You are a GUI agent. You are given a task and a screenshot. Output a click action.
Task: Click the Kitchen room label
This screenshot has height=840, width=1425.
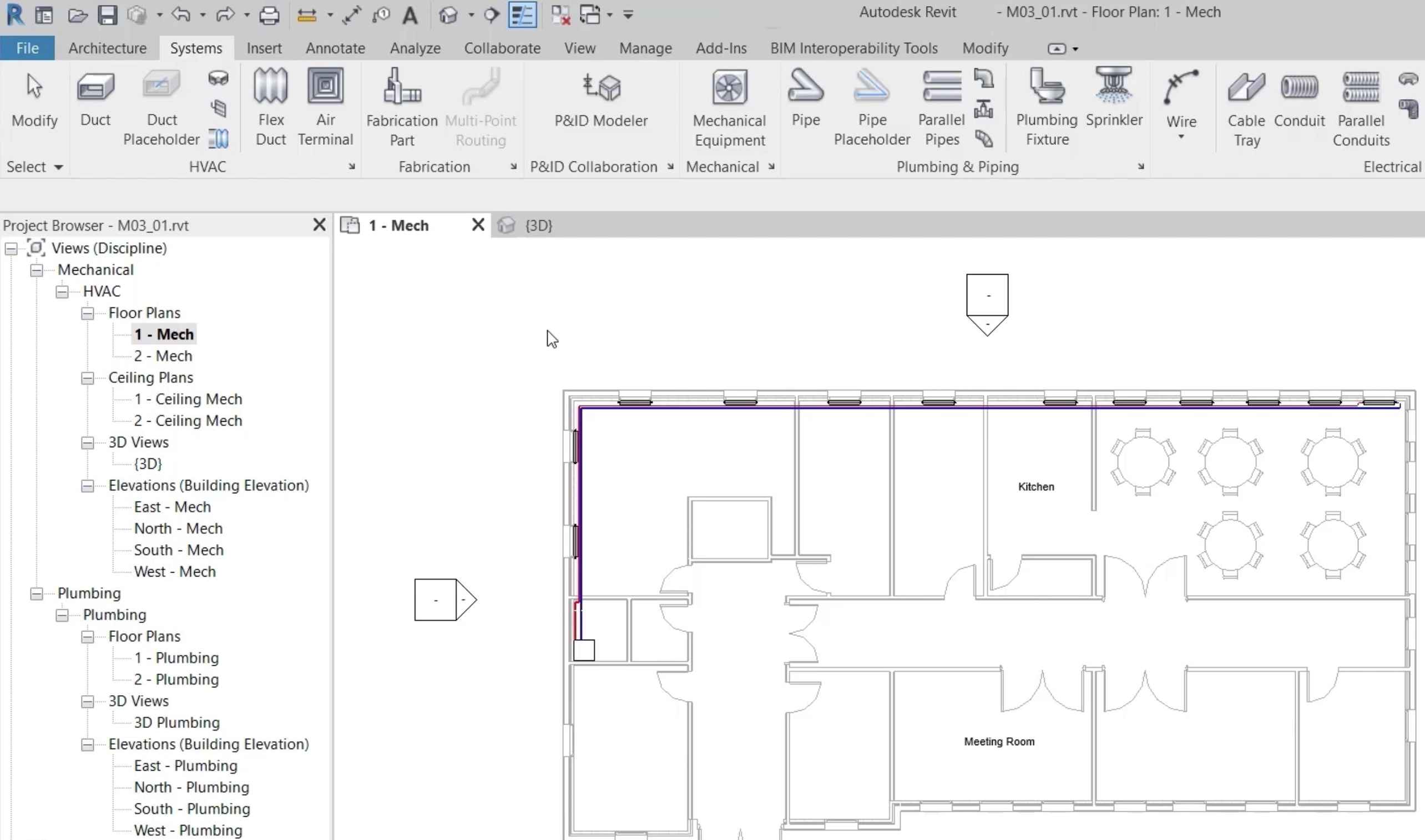1036,487
